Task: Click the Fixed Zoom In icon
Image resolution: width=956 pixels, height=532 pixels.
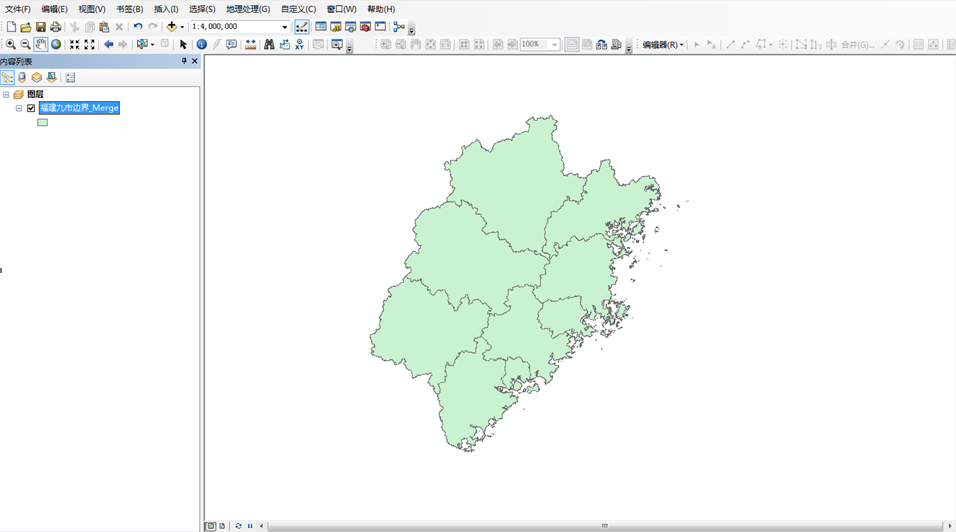Action: click(x=74, y=44)
